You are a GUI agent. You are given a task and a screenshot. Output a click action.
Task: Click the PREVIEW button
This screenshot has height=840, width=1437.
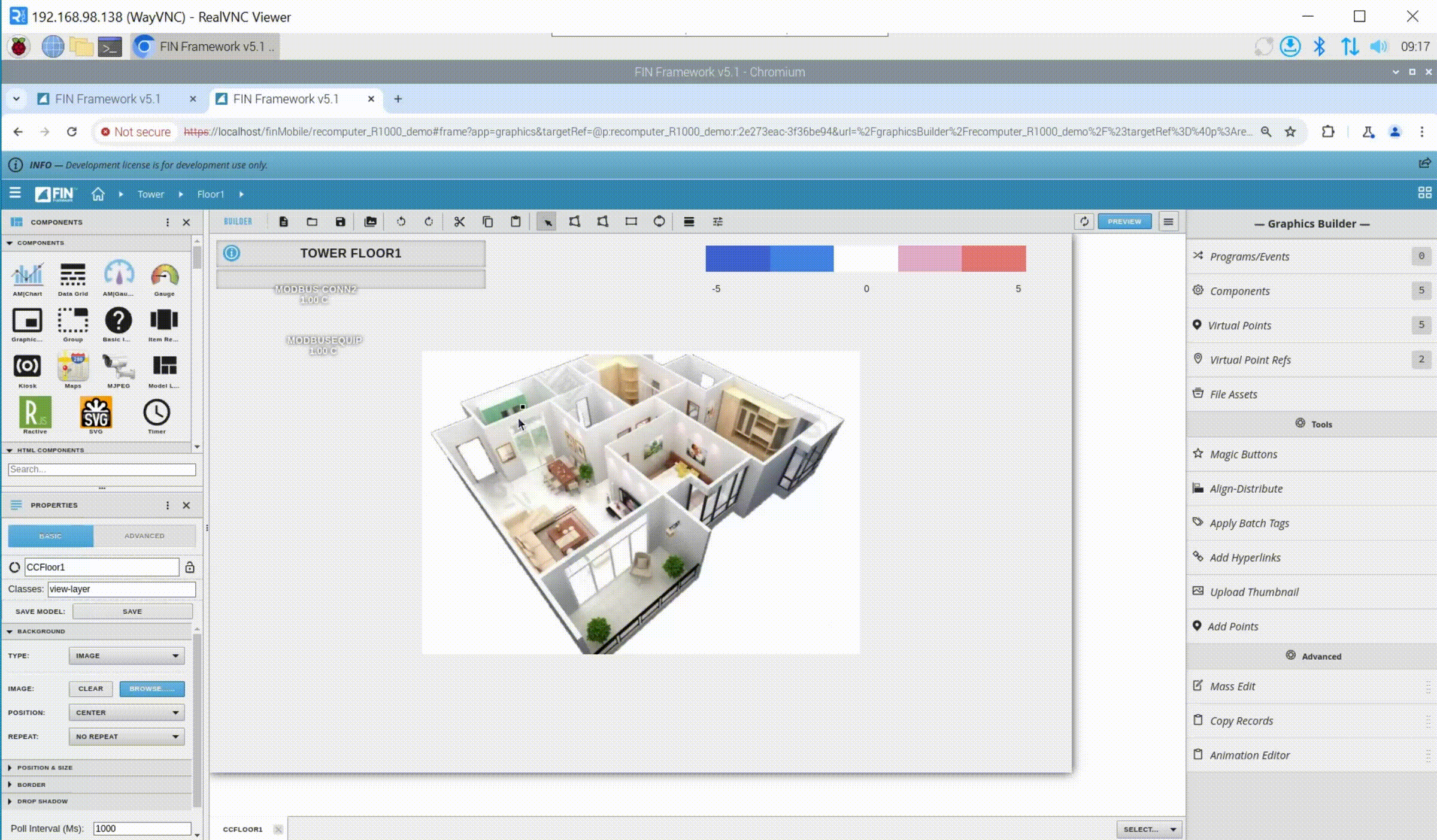pos(1124,222)
